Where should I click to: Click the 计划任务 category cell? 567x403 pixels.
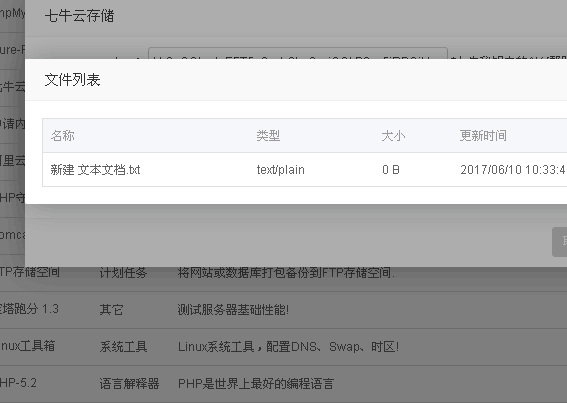coord(123,272)
